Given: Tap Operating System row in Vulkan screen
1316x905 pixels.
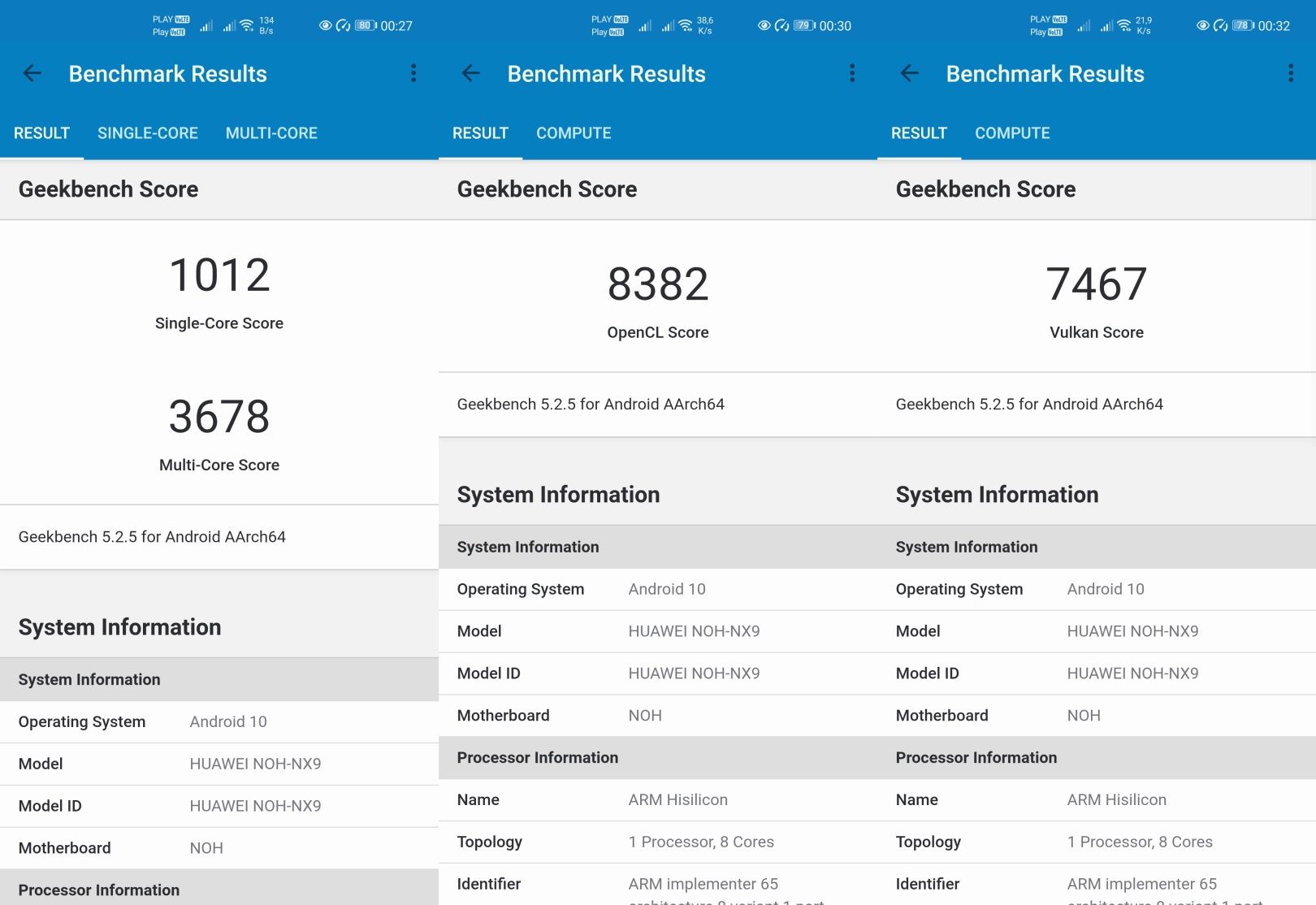Looking at the screenshot, I should [x=1097, y=589].
